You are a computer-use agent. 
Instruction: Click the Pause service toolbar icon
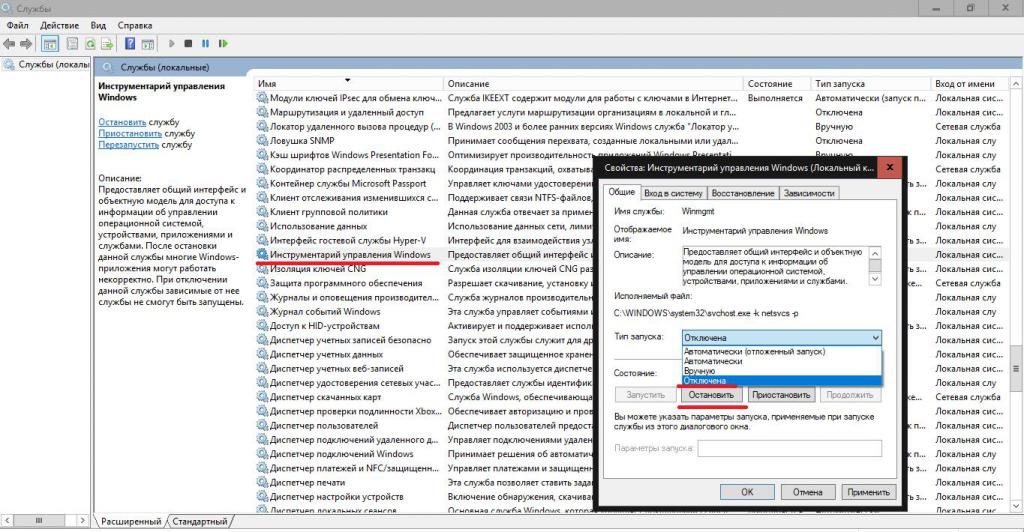[x=205, y=44]
